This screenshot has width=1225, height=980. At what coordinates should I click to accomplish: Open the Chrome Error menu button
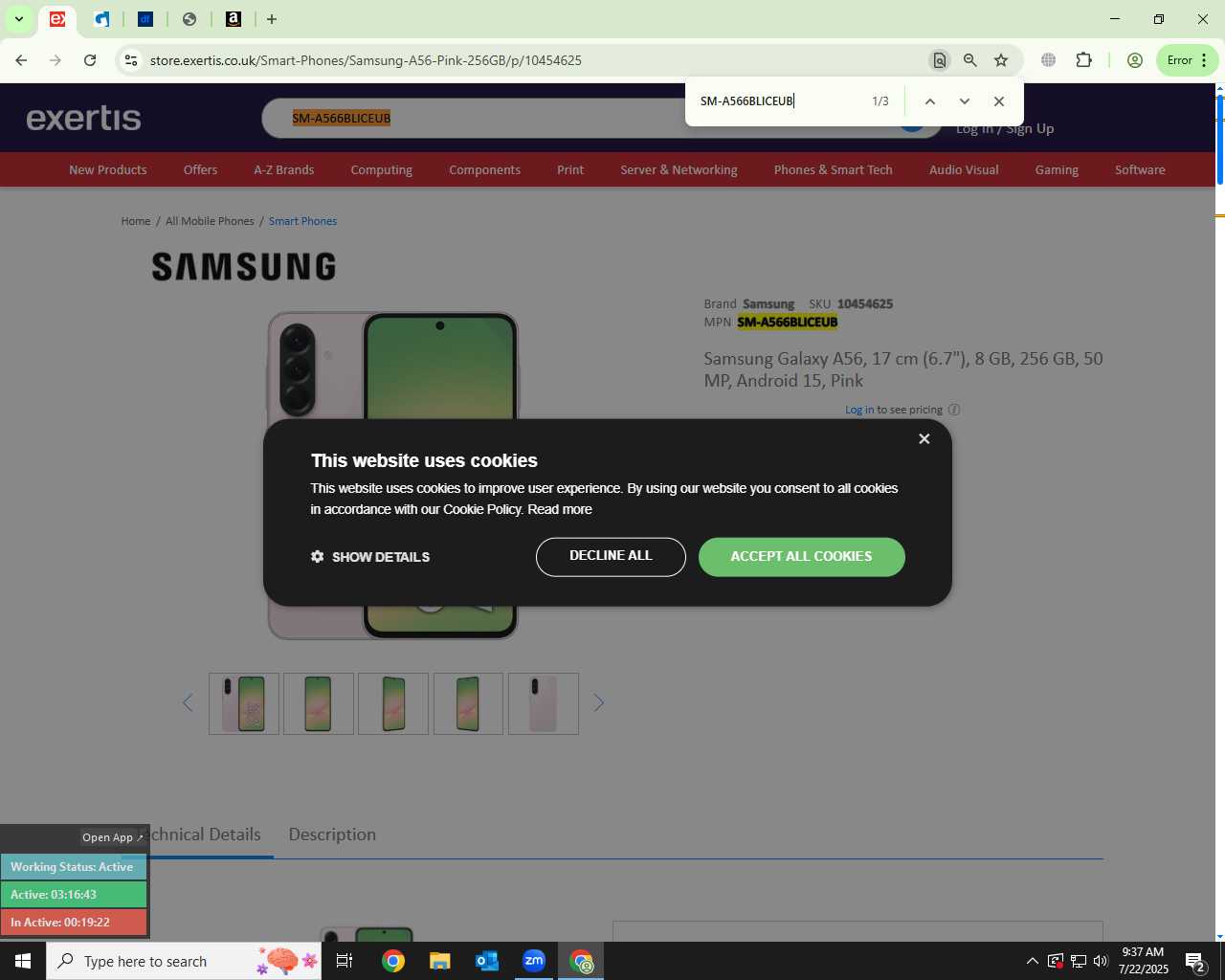pos(1188,60)
